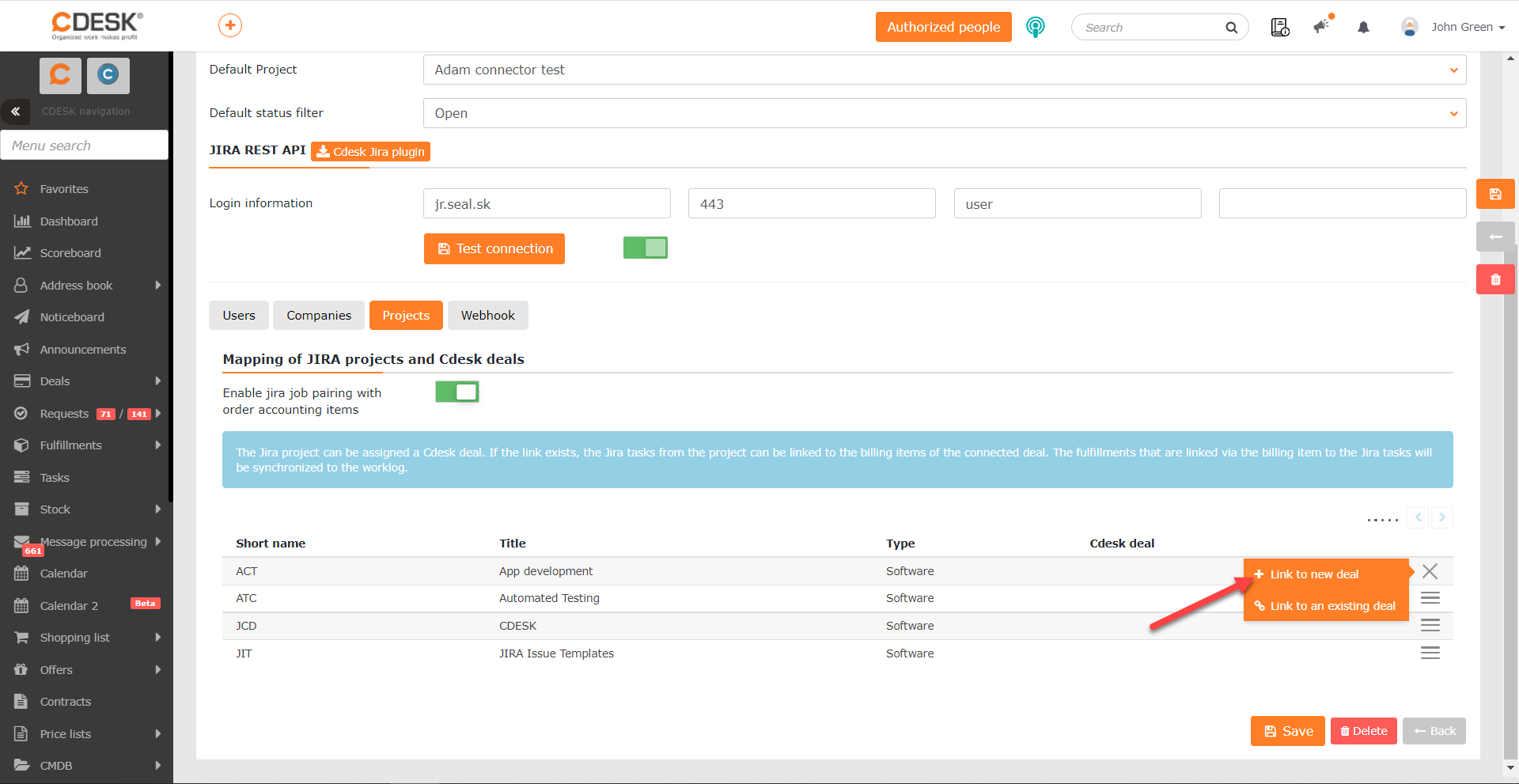Click the orange plus add button
Screen dimensions: 1519x784
click(230, 25)
